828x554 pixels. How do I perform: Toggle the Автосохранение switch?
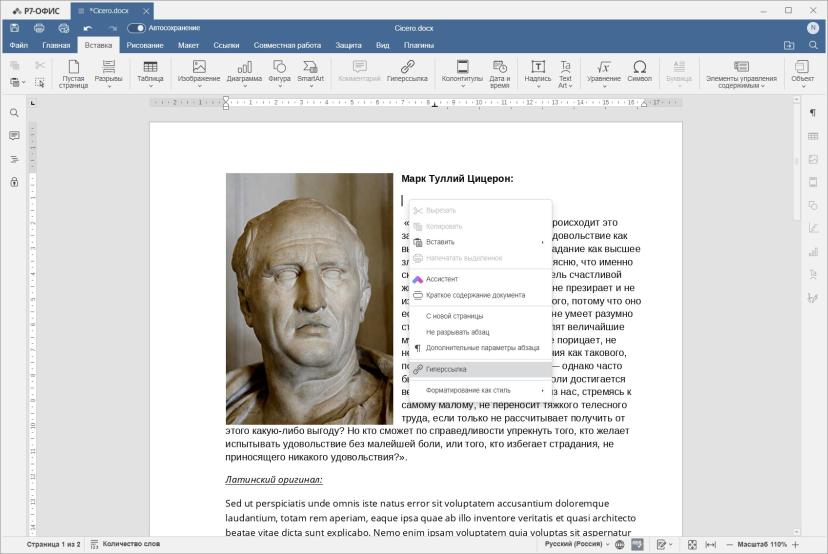point(136,28)
